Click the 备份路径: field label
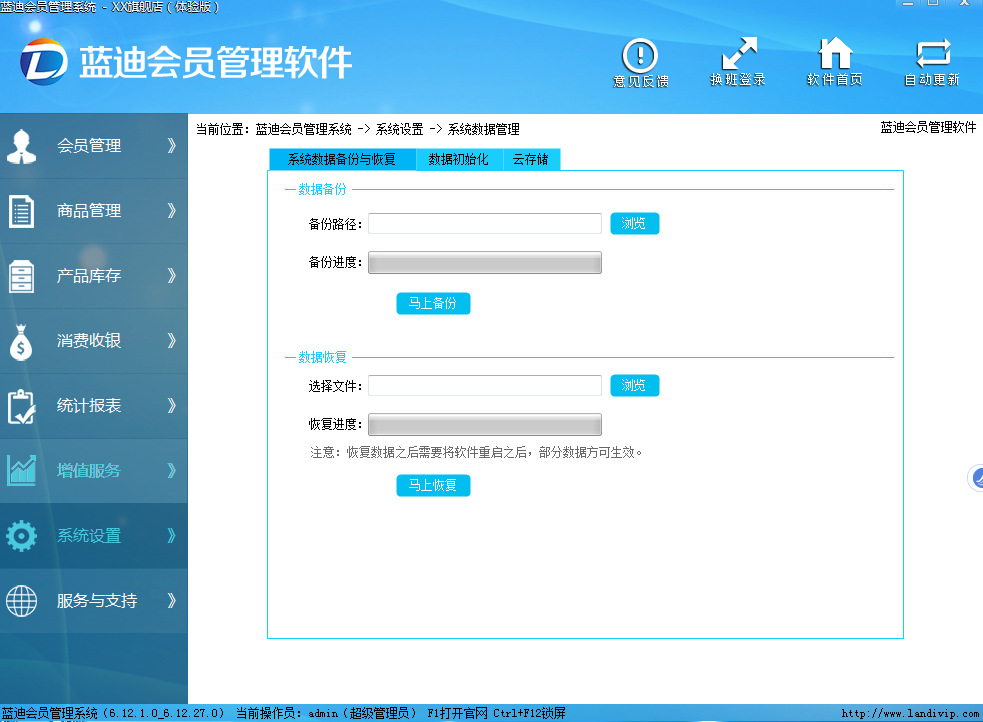Image resolution: width=983 pixels, height=722 pixels. [335, 224]
